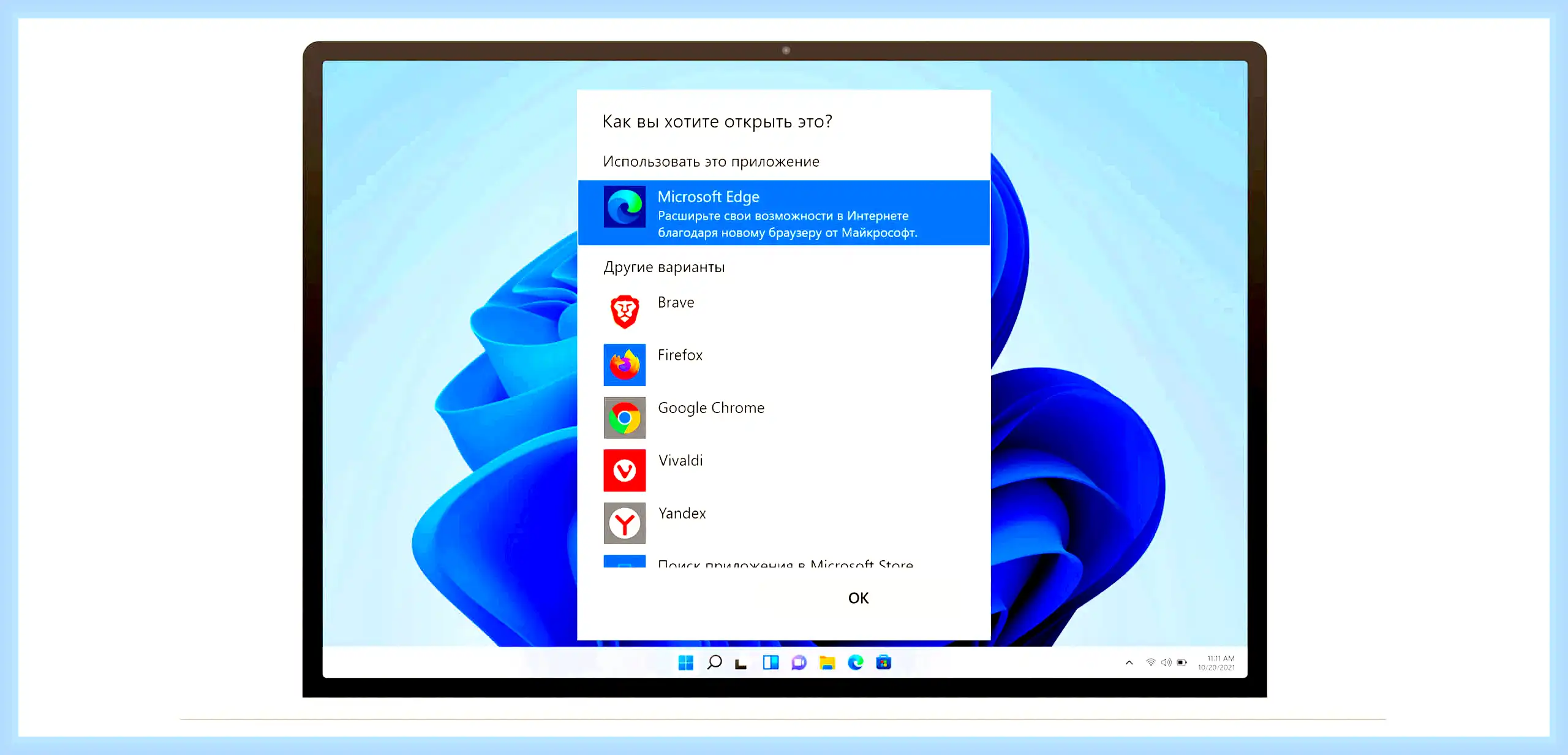Open taskbar Search magnifier
This screenshot has width=1568, height=755.
tap(714, 662)
